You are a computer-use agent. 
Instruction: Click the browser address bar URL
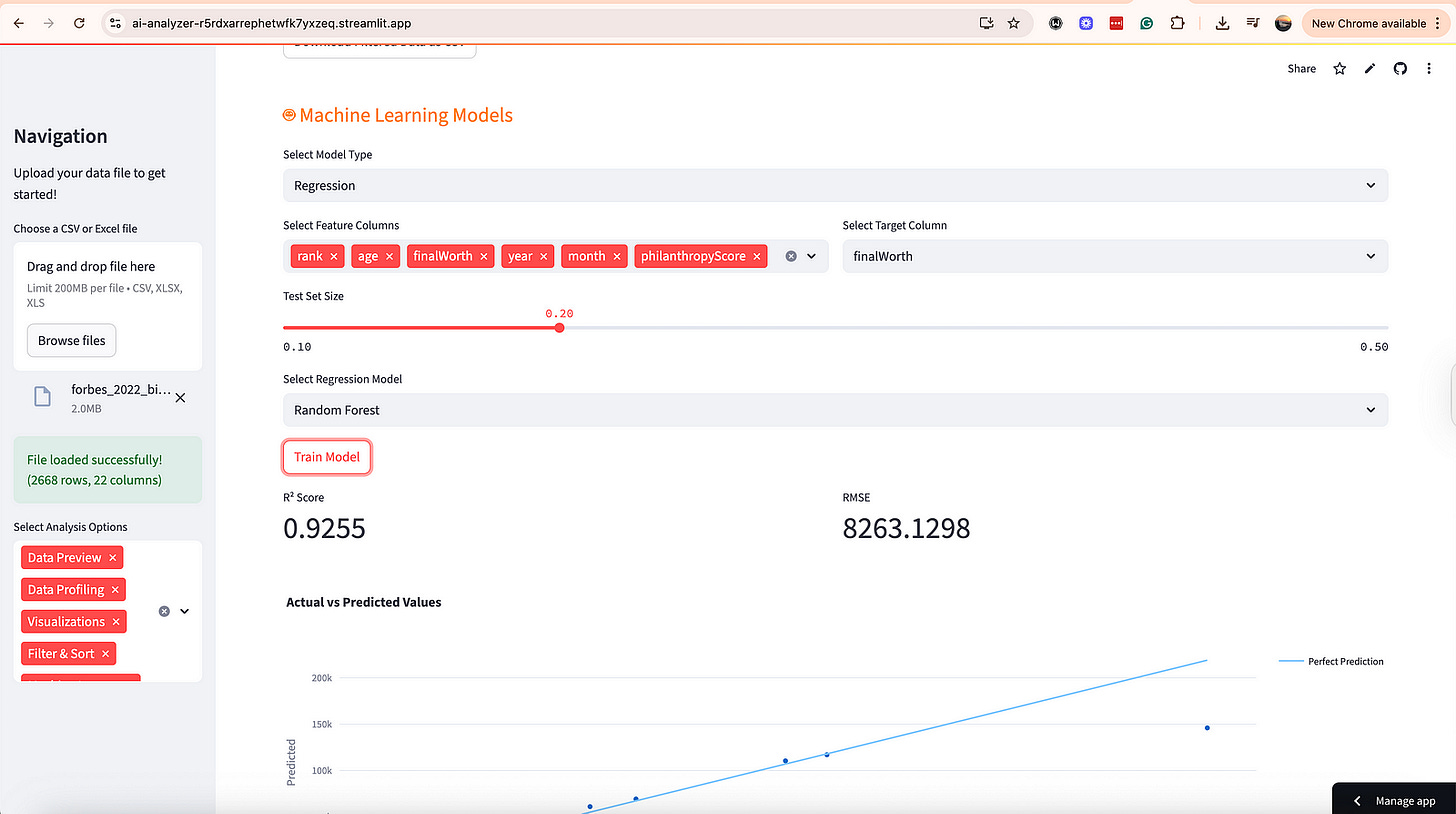pos(272,23)
